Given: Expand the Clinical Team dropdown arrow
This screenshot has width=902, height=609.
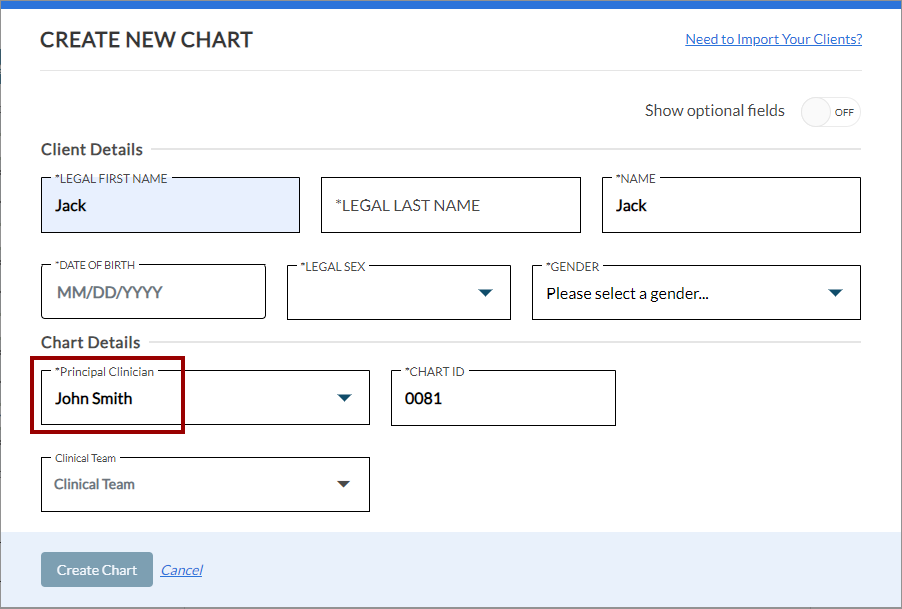Looking at the screenshot, I should (343, 484).
